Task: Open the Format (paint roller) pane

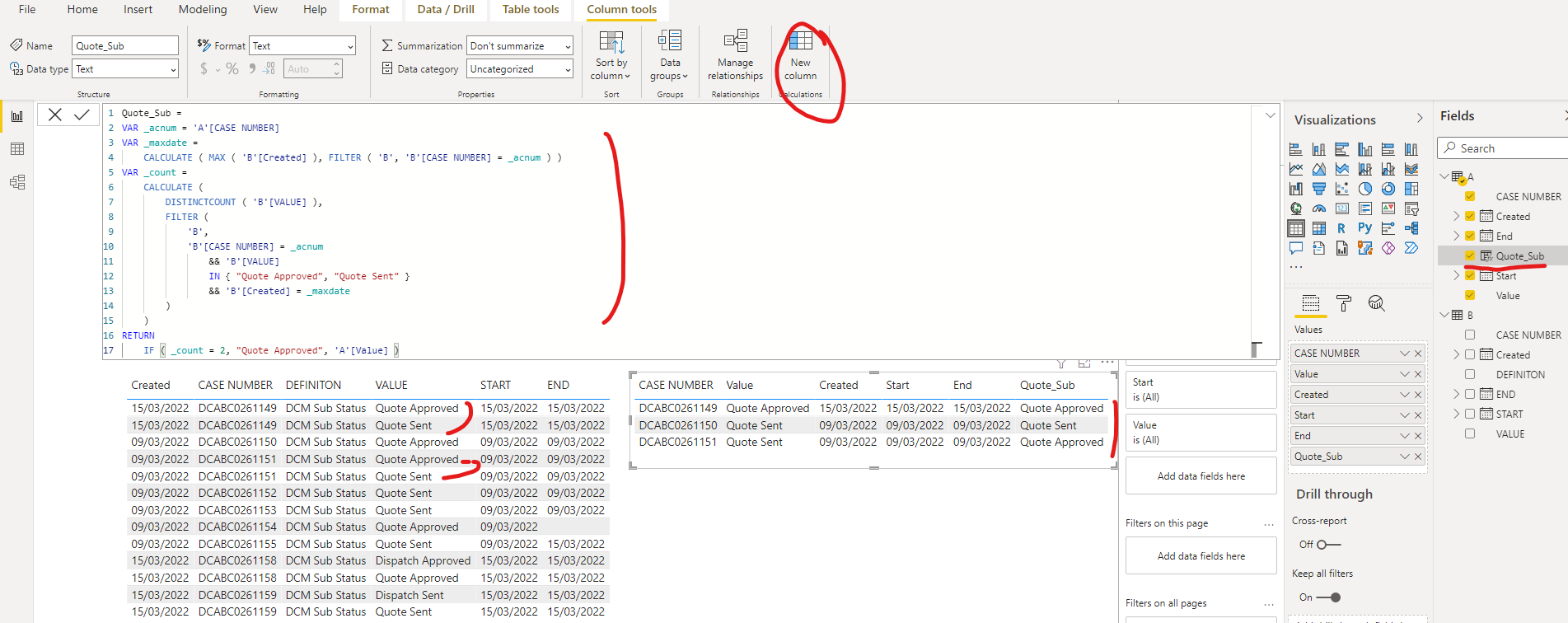Action: point(1344,303)
